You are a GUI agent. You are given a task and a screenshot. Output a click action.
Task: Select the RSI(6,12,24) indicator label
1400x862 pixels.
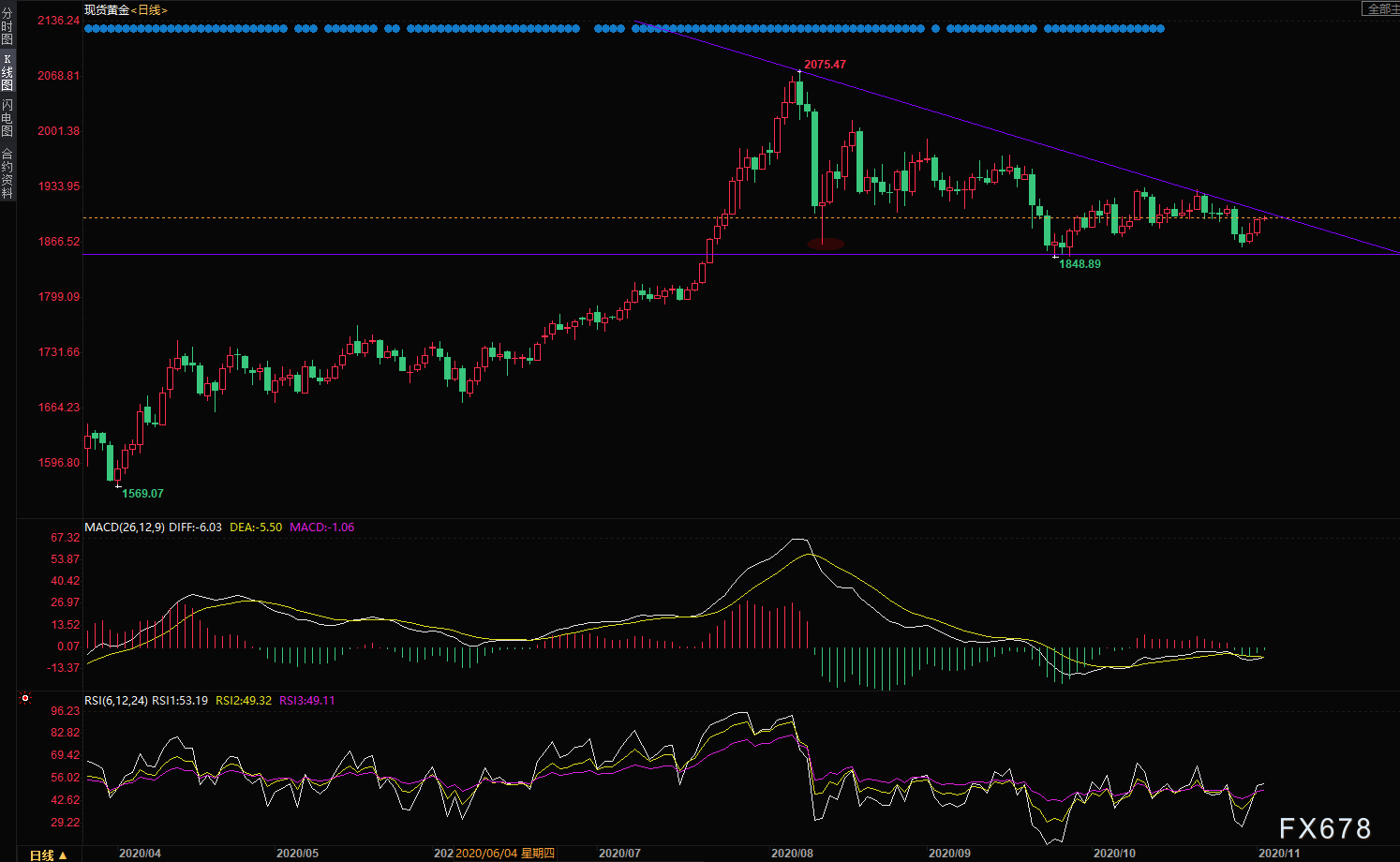116,701
